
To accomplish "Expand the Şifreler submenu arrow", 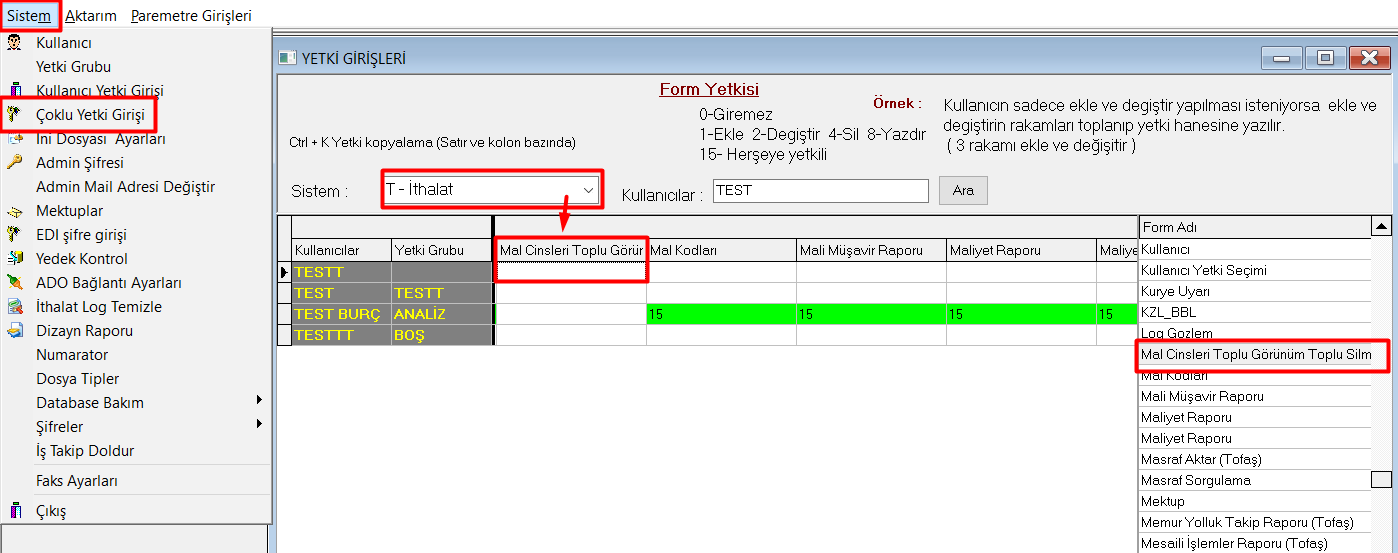I will [x=259, y=424].
